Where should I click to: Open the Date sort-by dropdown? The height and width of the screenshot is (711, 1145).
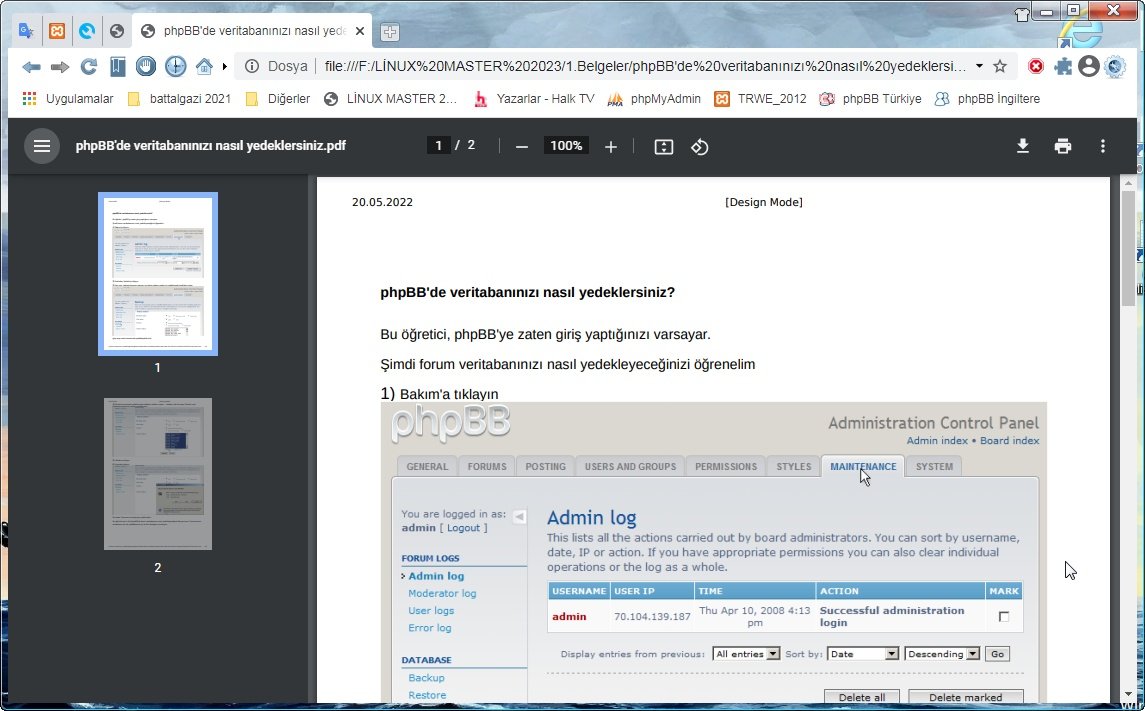(863, 654)
